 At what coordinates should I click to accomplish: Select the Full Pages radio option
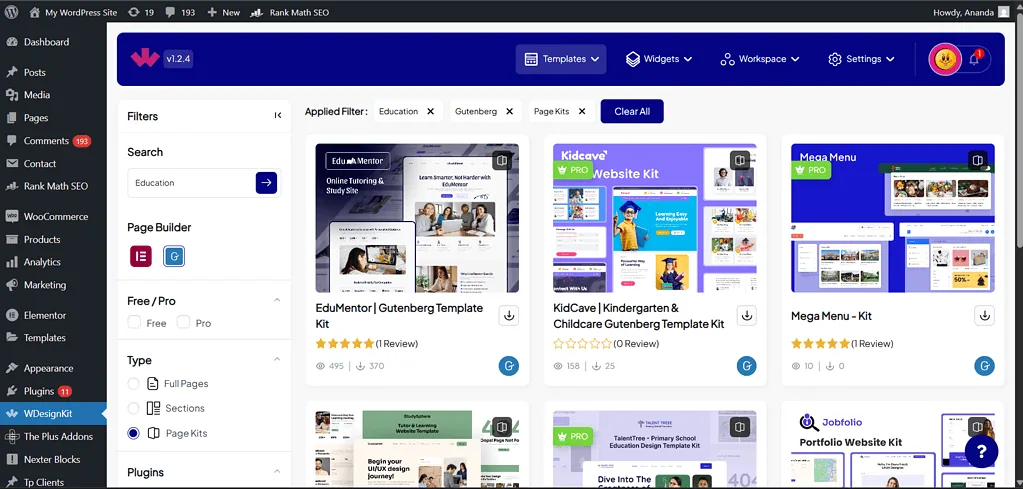(x=134, y=384)
